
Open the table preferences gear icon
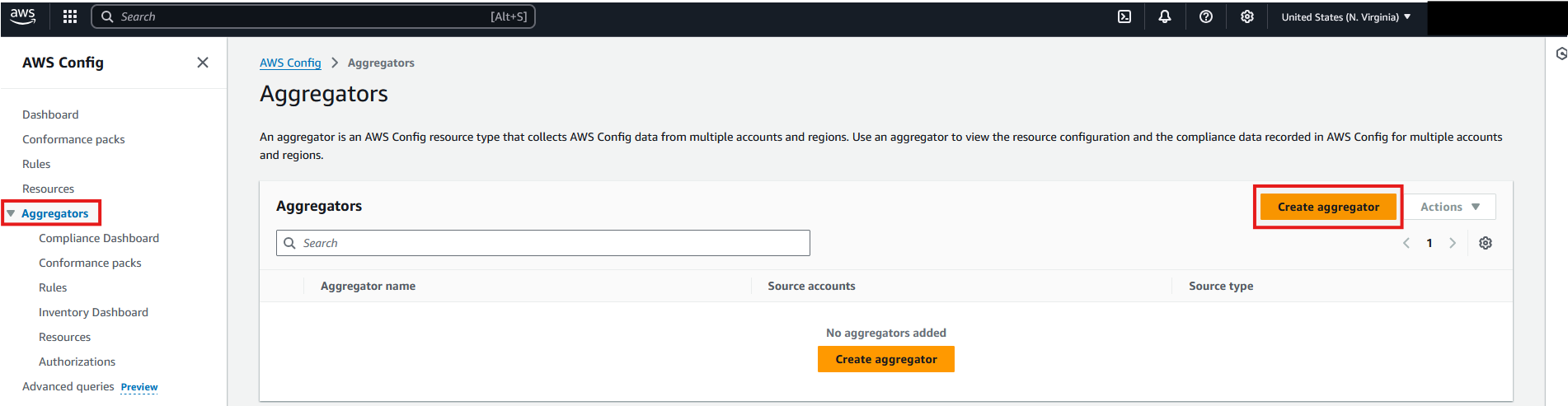1486,243
